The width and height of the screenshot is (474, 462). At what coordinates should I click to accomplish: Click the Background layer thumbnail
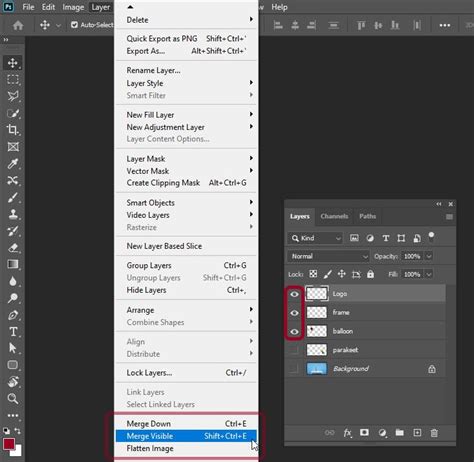pyautogui.click(x=316, y=368)
